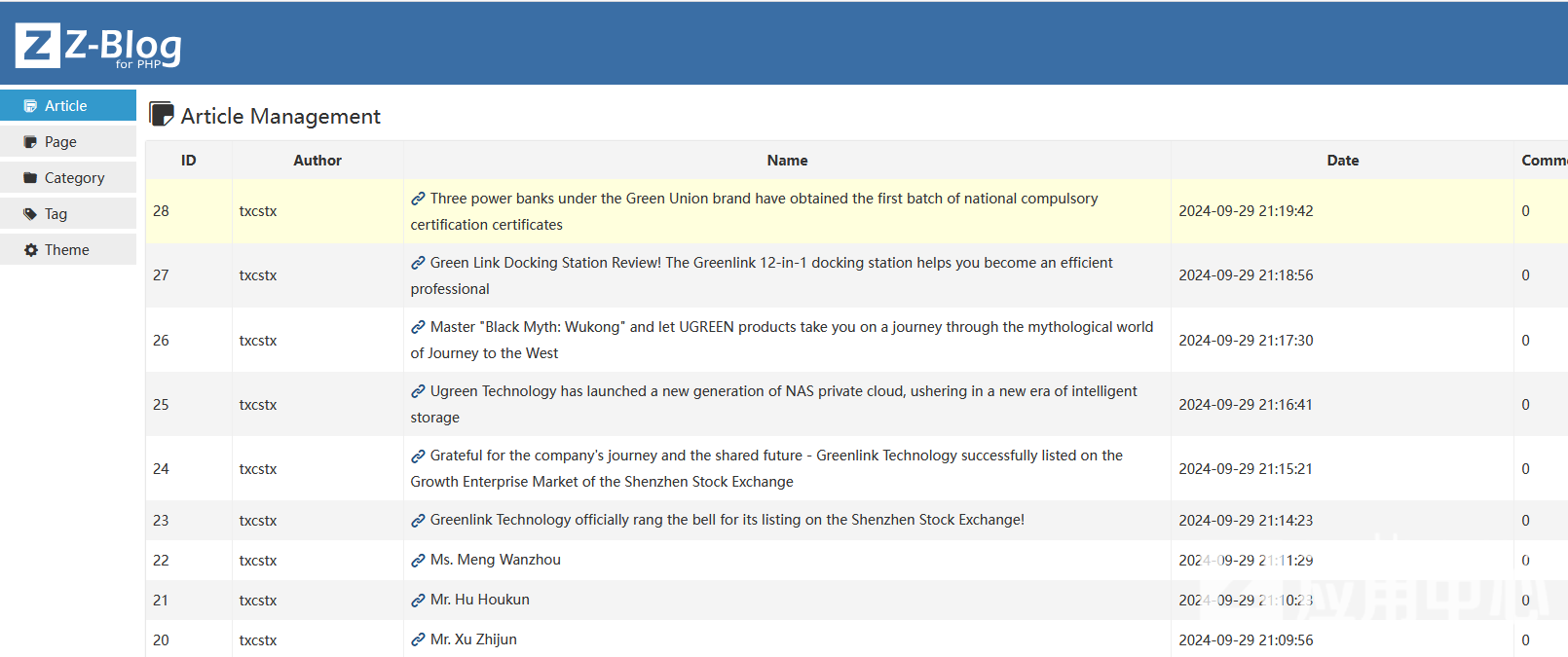Open the Mr. Hu Houkun article
This screenshot has height=657, width=1568.
(480, 600)
